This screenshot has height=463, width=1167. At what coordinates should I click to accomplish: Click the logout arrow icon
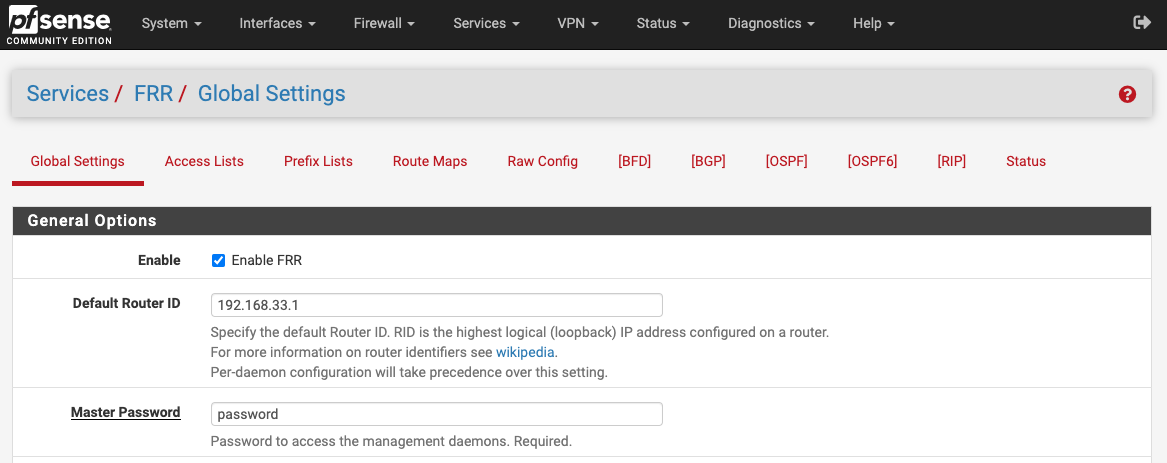coord(1141,23)
